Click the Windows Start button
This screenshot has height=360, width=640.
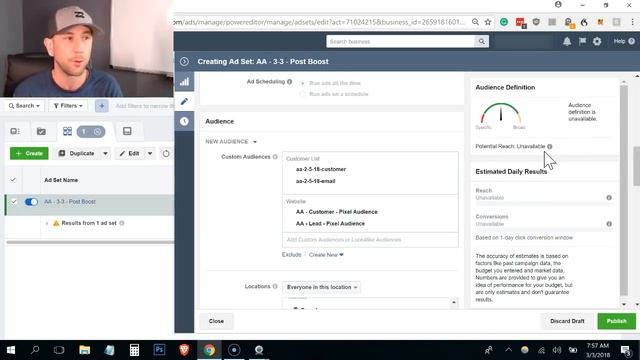coord(11,350)
